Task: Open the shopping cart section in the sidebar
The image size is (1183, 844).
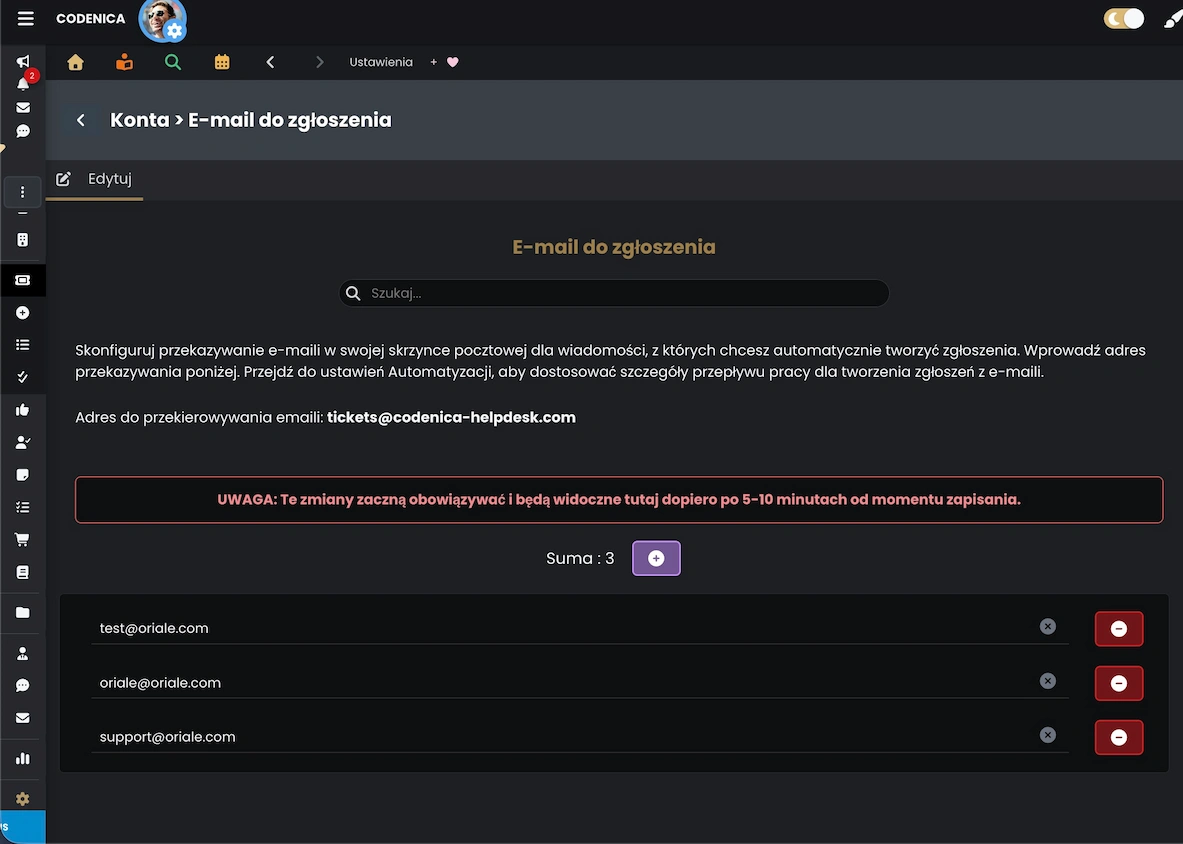Action: 22,539
